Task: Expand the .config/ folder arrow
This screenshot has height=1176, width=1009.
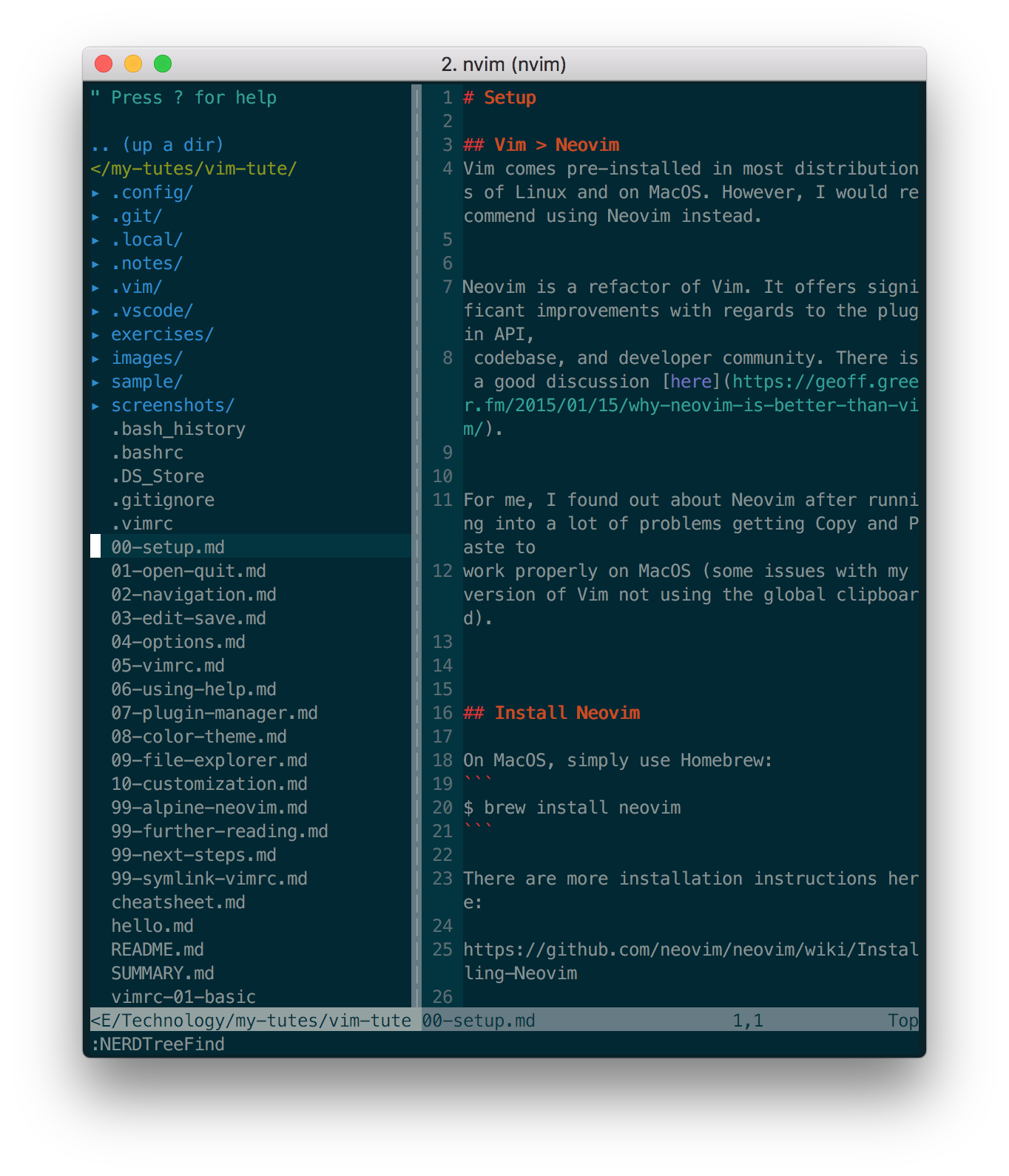Action: click(x=95, y=193)
